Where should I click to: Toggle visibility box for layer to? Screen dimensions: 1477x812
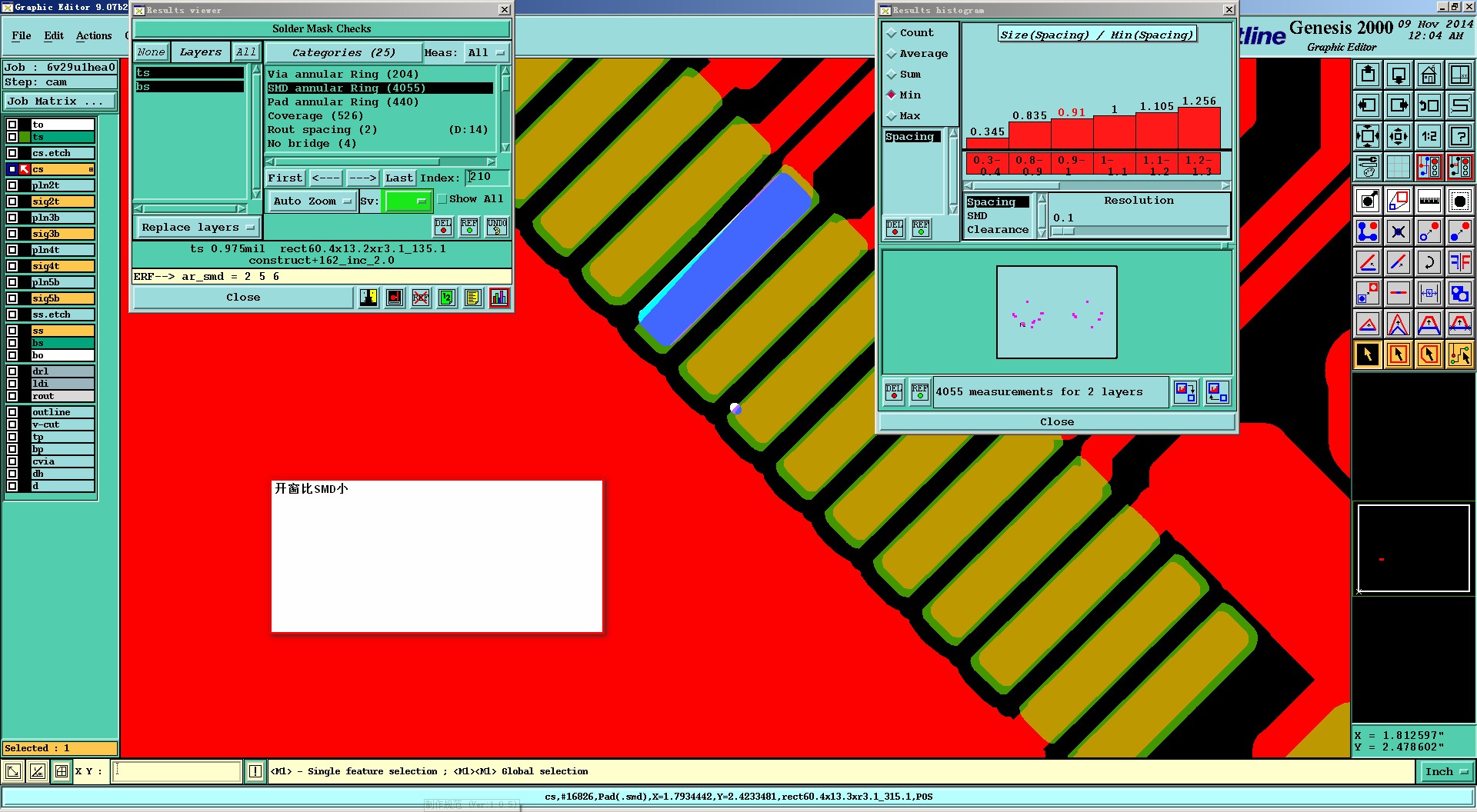click(x=12, y=125)
